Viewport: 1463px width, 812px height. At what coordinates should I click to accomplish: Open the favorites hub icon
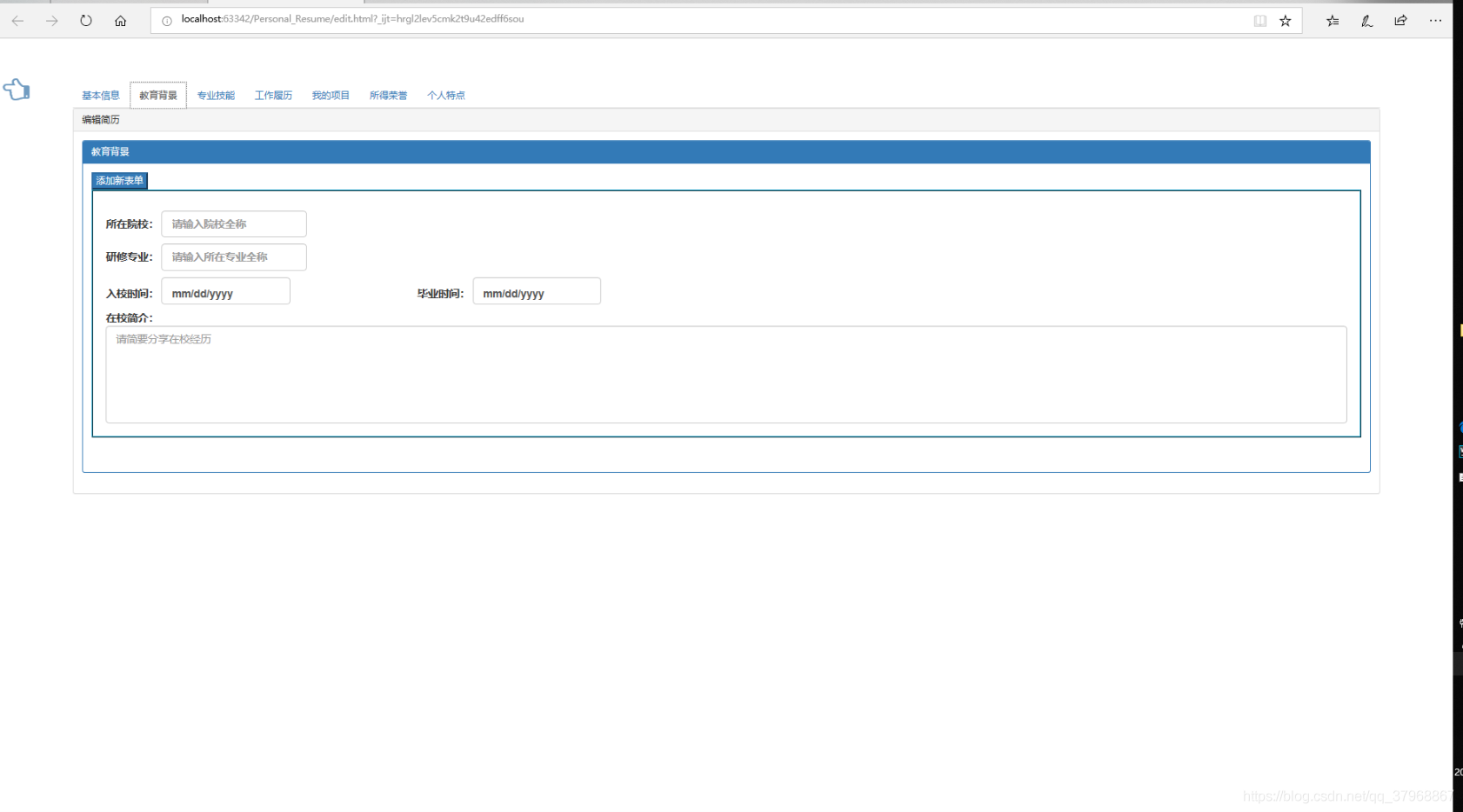tap(1333, 21)
